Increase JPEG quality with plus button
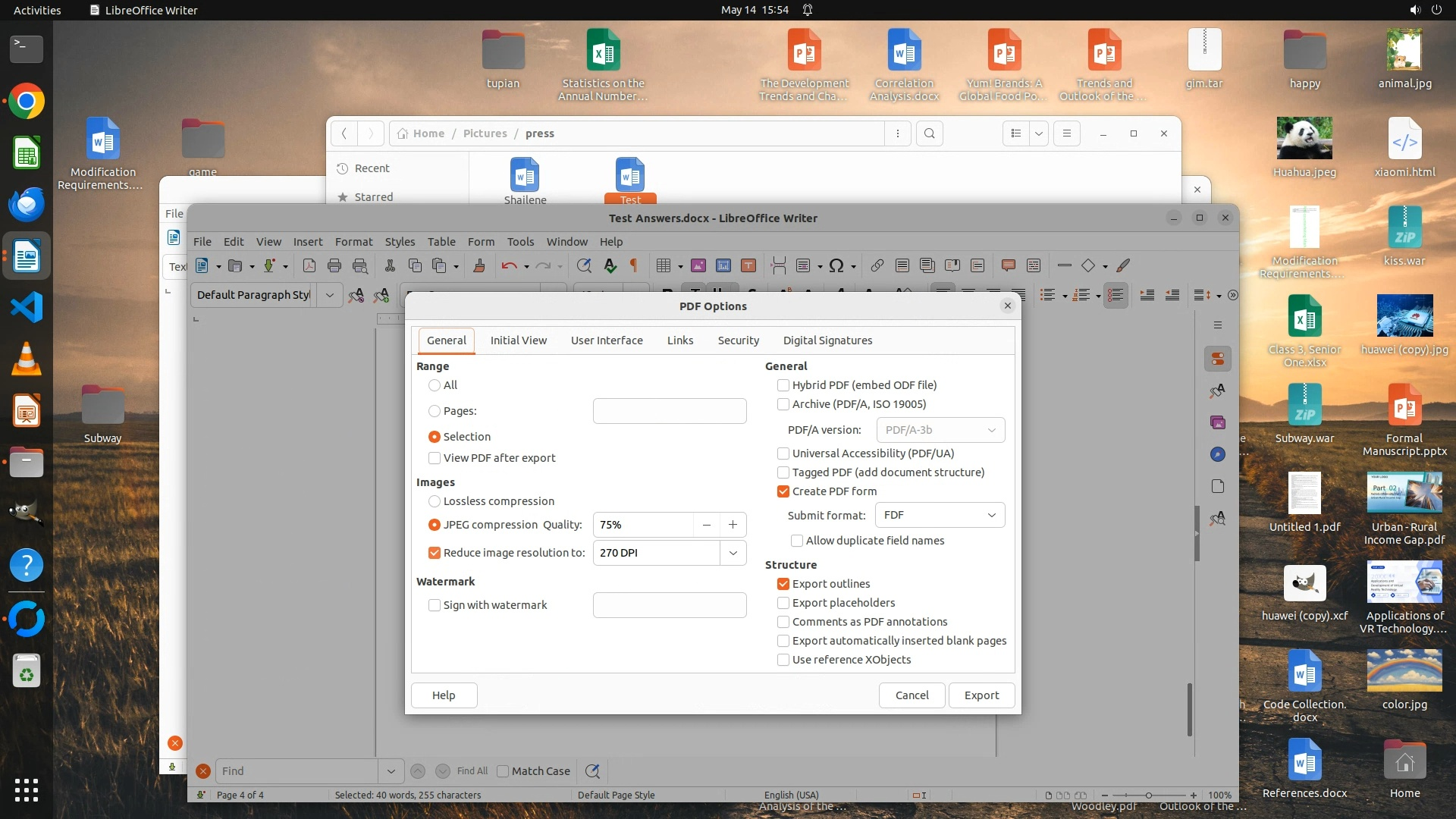The height and width of the screenshot is (819, 1456). click(733, 525)
